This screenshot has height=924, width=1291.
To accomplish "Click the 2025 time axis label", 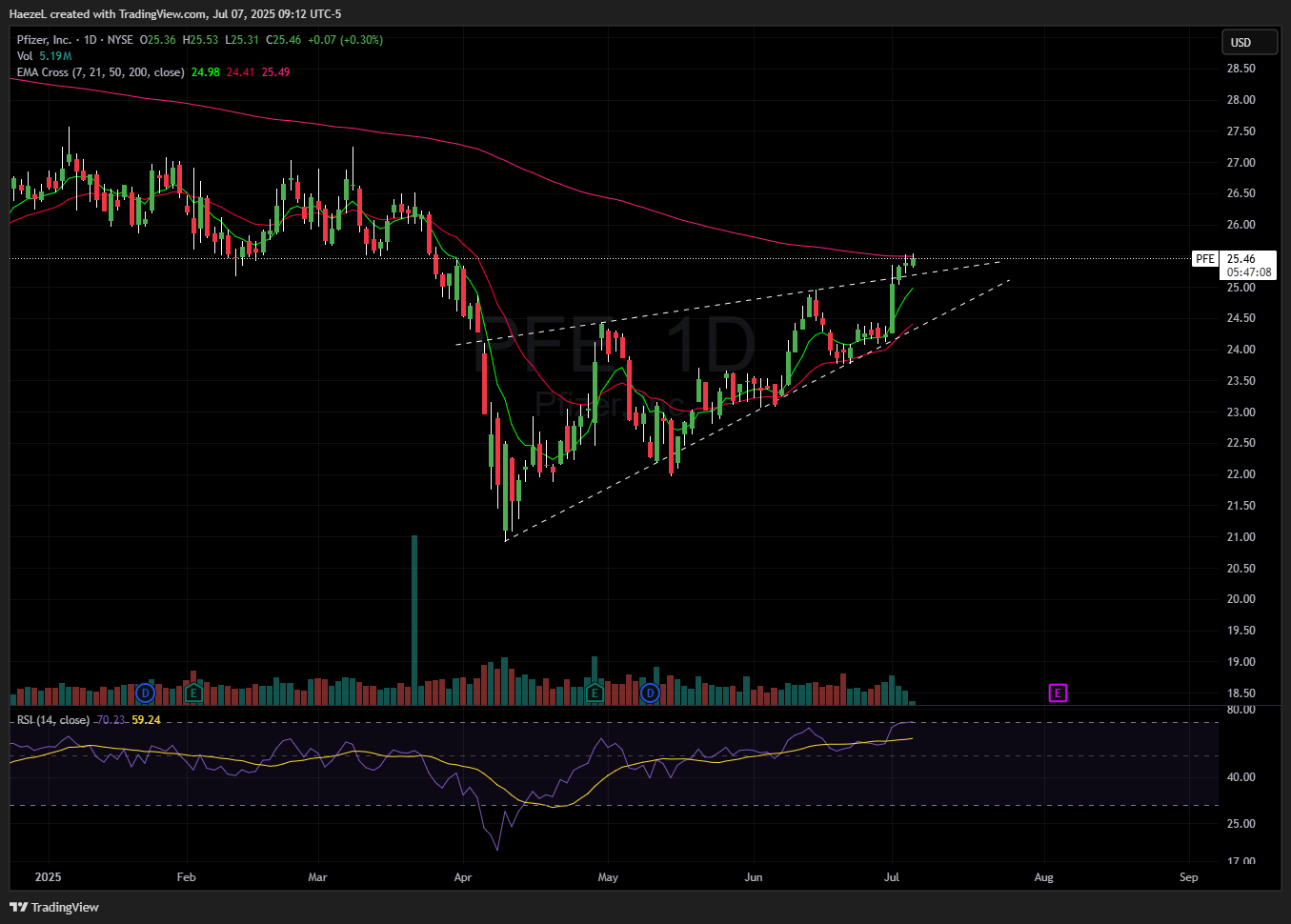I will [x=48, y=877].
